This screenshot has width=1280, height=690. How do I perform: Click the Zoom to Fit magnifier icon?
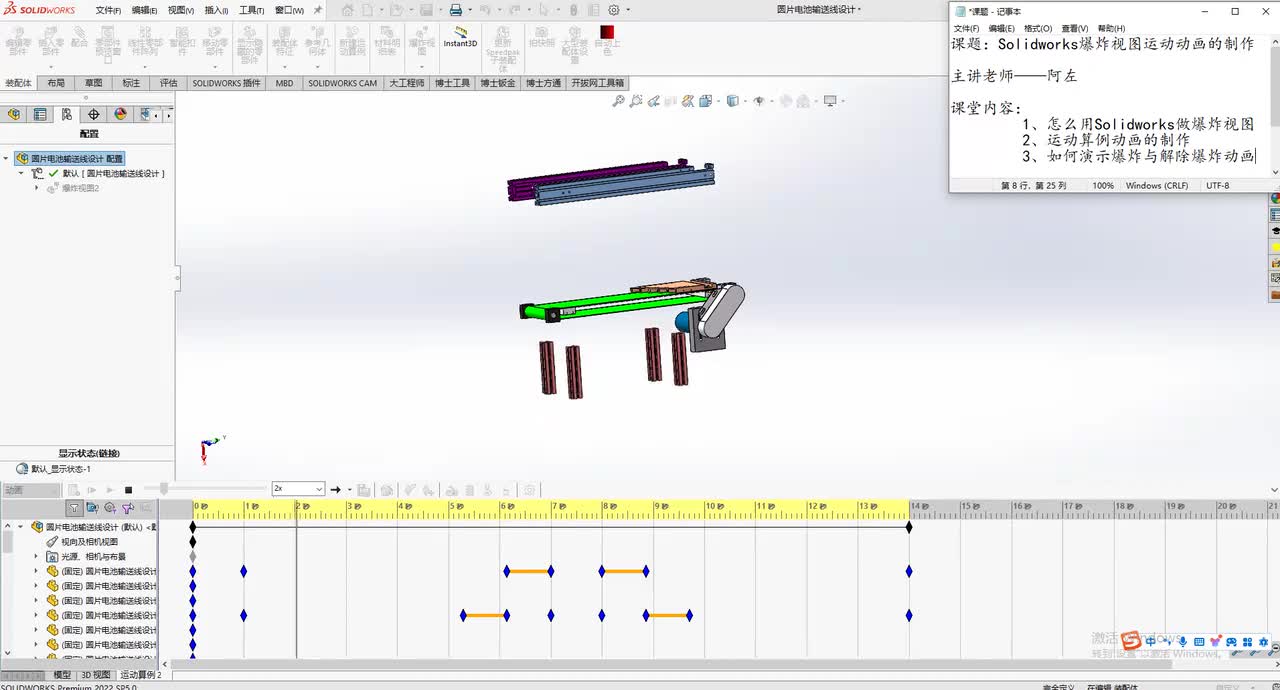[619, 101]
